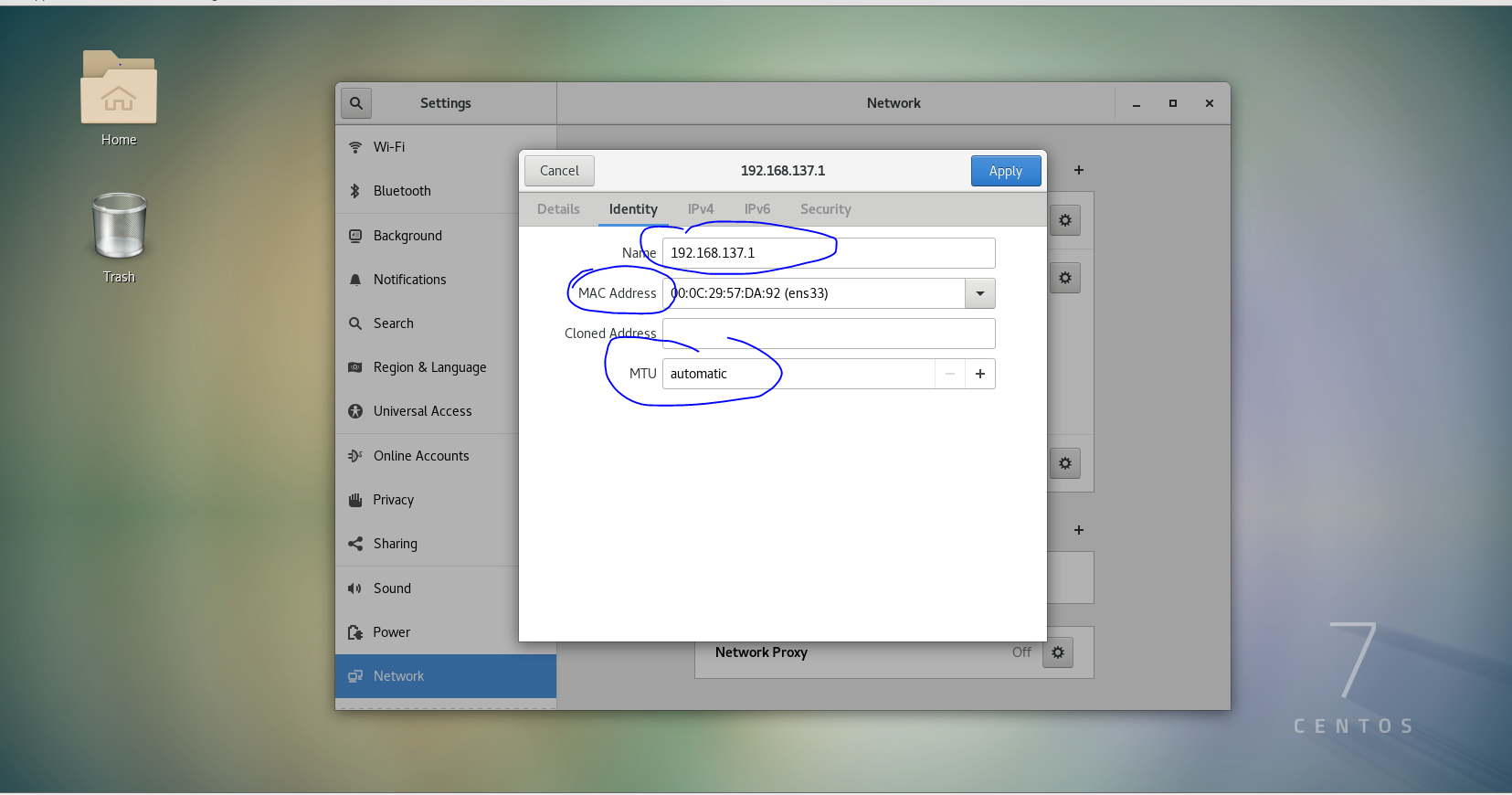1512x795 pixels.
Task: Open Wi-Fi settings in the sidebar
Action: [446, 147]
